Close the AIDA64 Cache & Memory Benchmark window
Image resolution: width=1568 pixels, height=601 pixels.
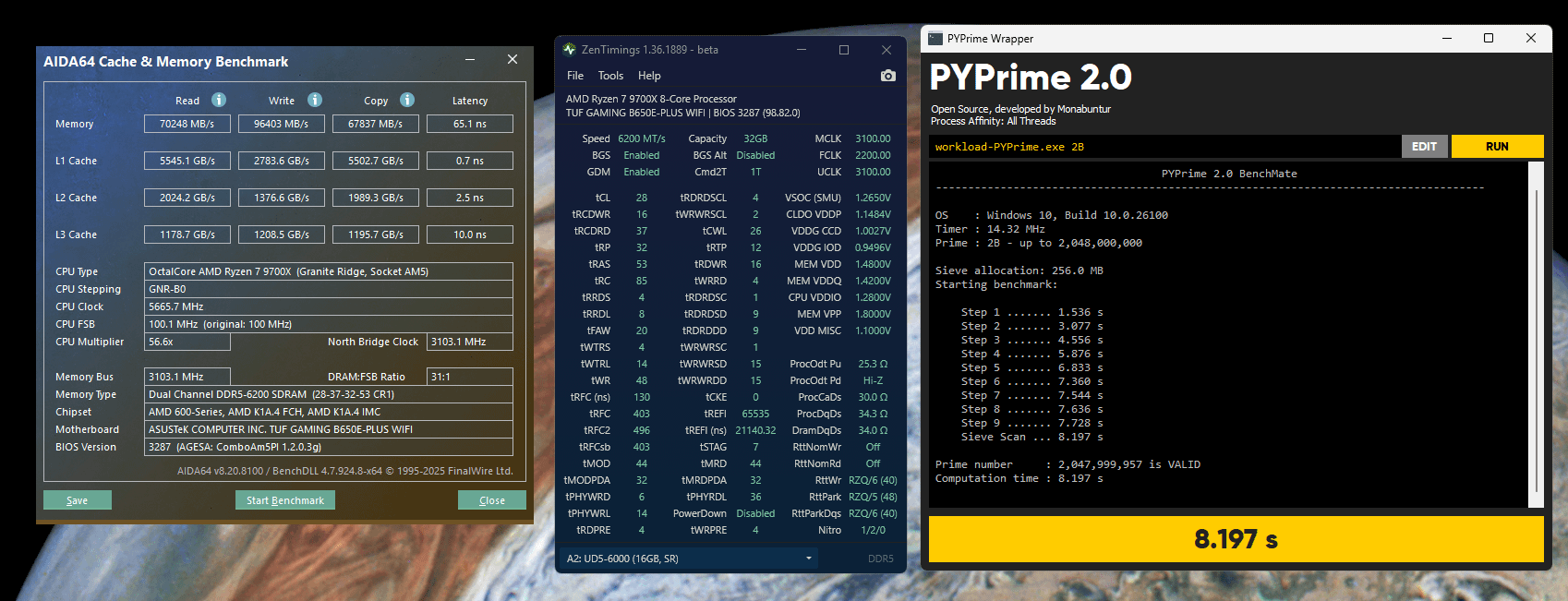click(x=513, y=60)
